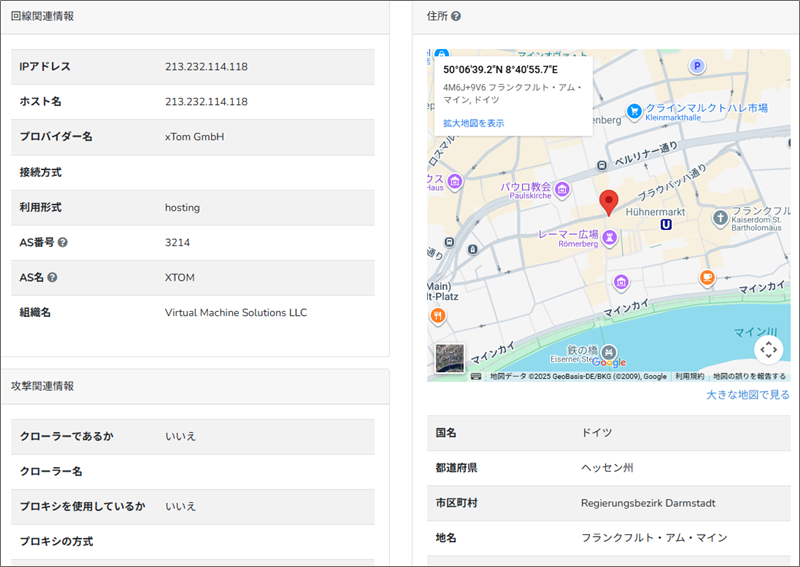Click the Paulskirche marker icon
Screen dimensions: 800x567
click(562, 189)
